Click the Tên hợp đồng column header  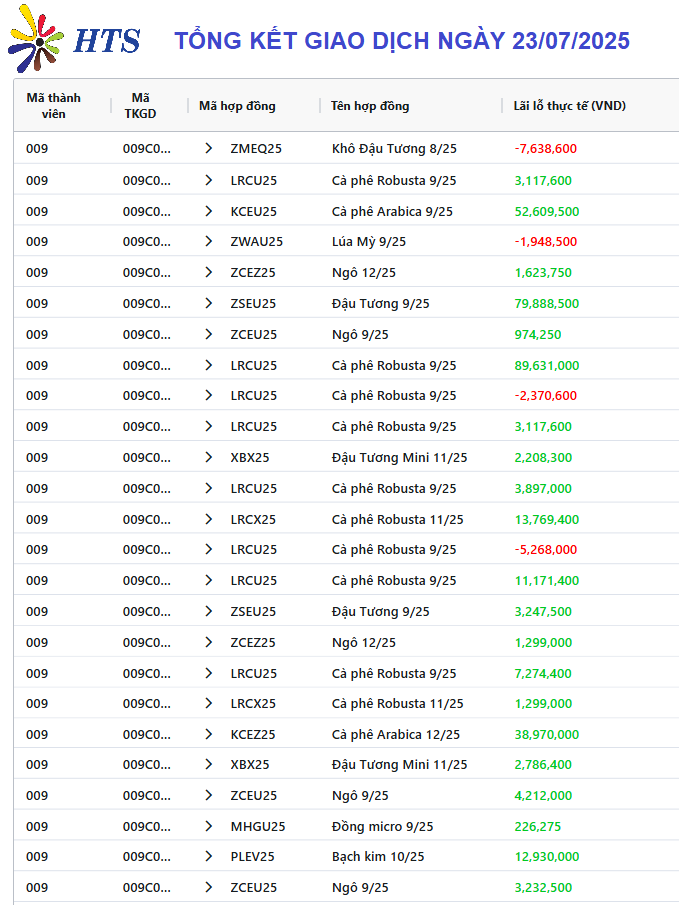point(370,106)
